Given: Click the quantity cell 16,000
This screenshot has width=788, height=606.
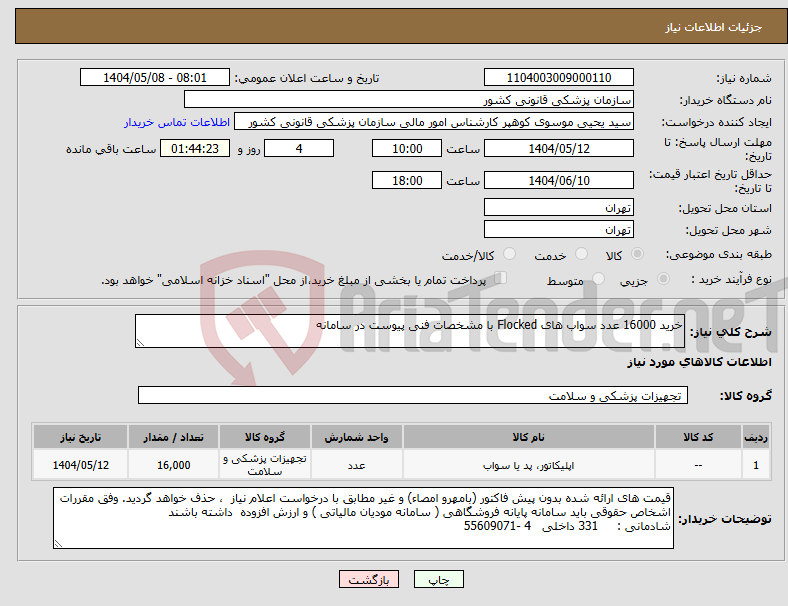Looking at the screenshot, I should [173, 465].
